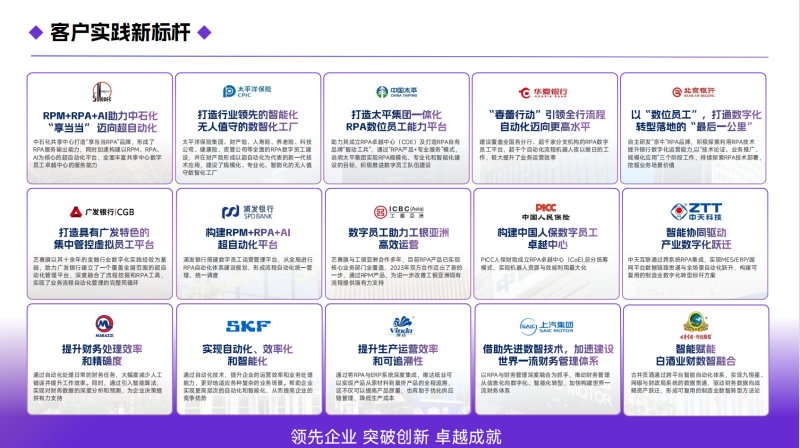Select headline 打造具有广发特色的集中管控虚拟员工平台
This screenshot has height=448, width=800.
(104, 238)
